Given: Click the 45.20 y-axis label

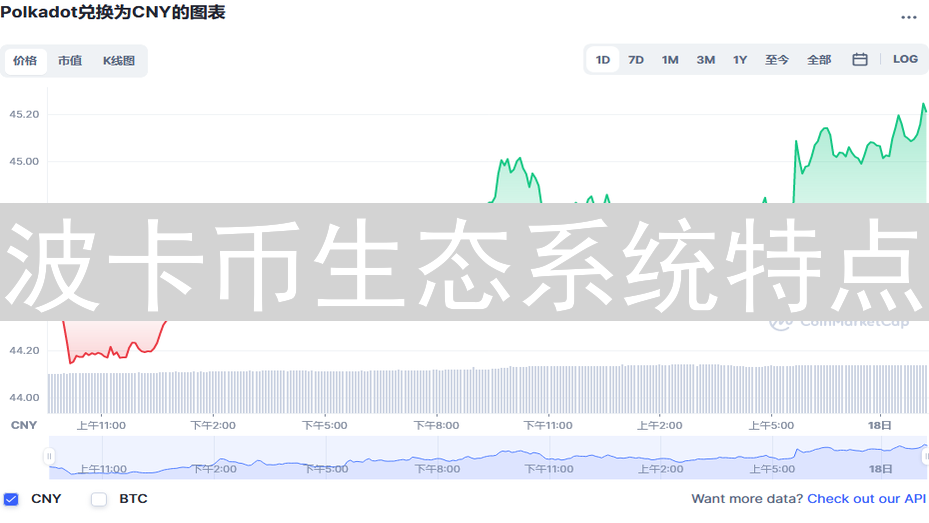Looking at the screenshot, I should tap(24, 114).
